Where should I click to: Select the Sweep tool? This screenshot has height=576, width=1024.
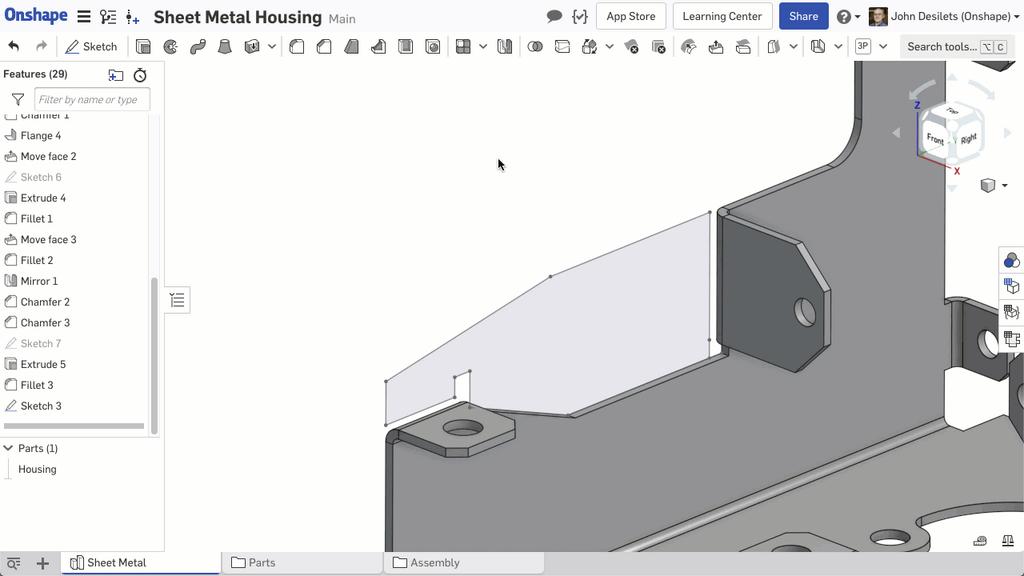click(196, 46)
